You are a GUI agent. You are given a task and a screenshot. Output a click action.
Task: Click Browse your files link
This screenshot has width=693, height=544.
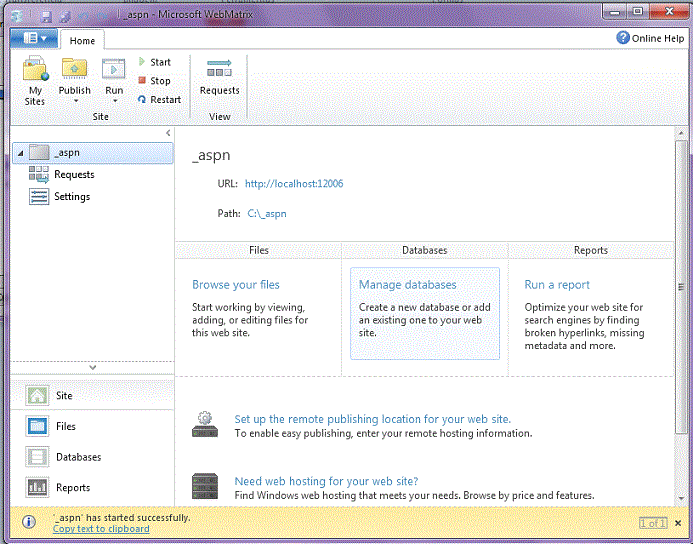coord(236,285)
